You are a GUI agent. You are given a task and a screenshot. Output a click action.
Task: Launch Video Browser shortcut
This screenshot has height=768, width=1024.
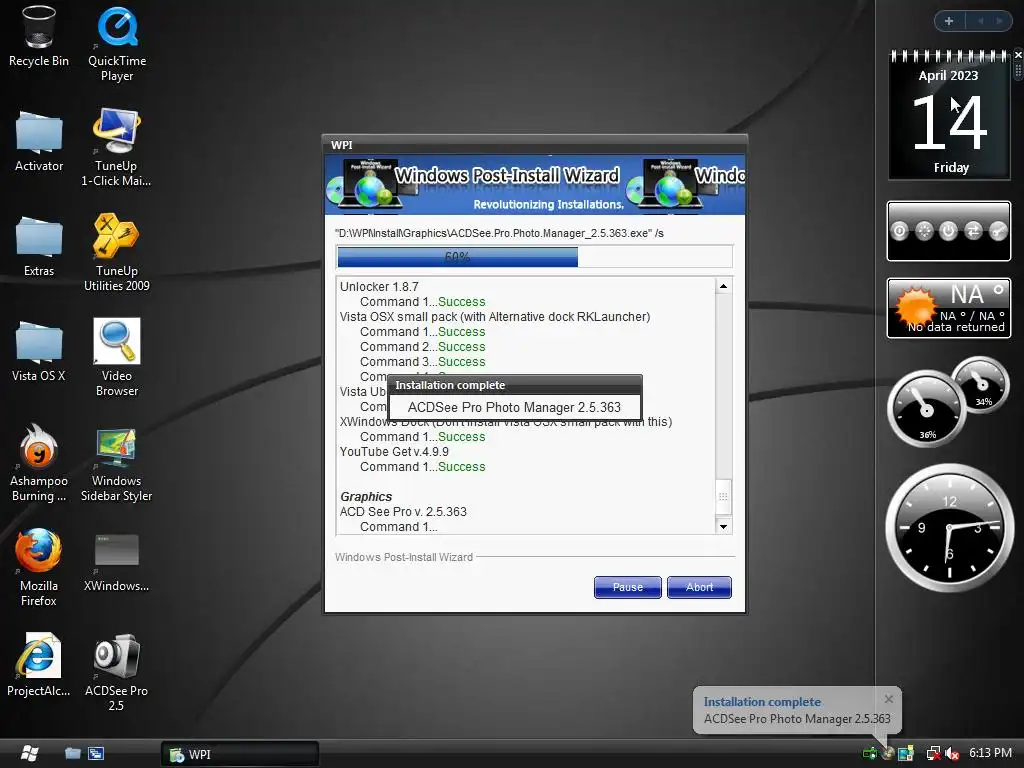pos(116,357)
